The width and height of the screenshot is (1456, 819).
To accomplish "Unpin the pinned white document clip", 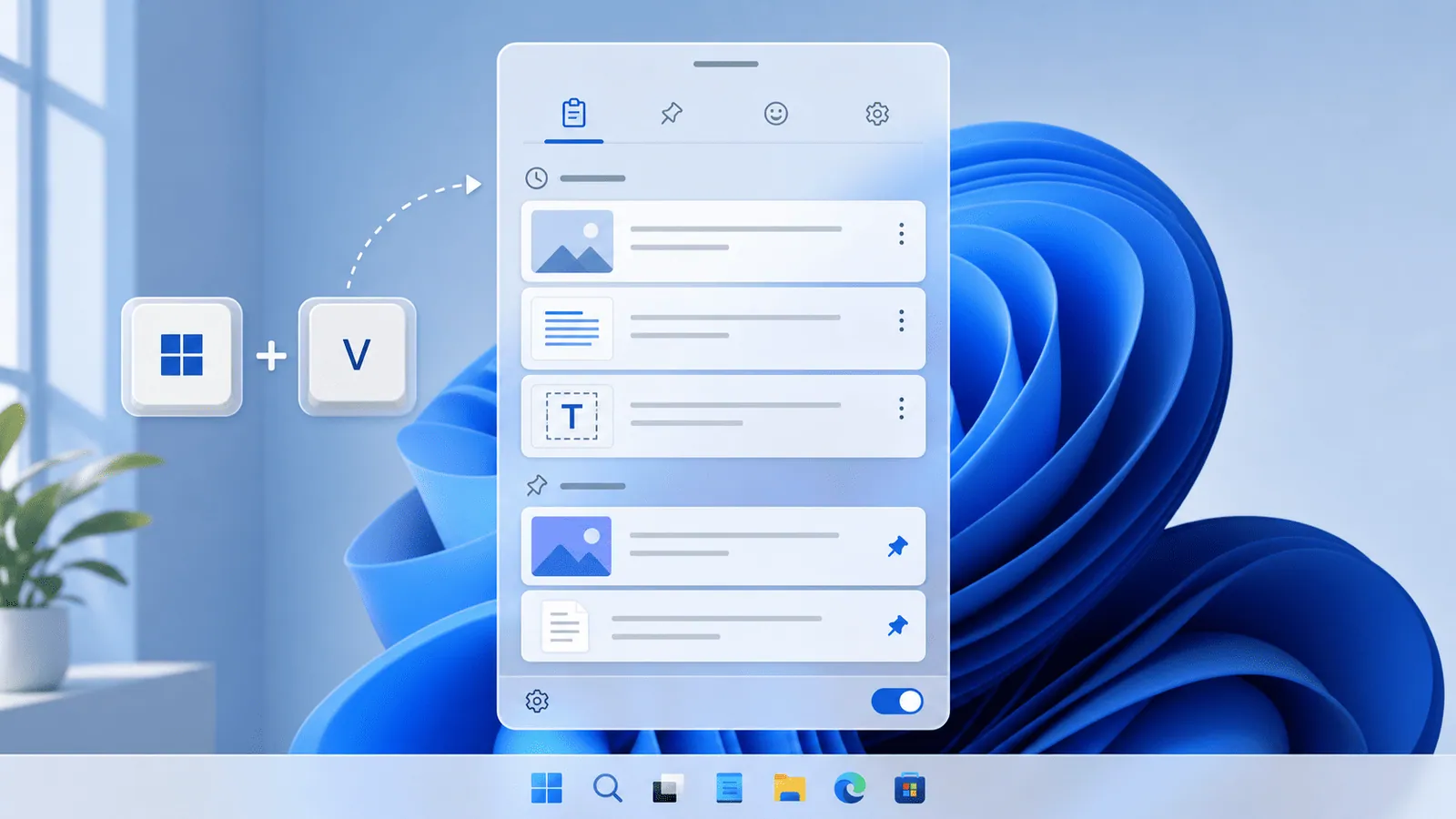I will coord(897,625).
